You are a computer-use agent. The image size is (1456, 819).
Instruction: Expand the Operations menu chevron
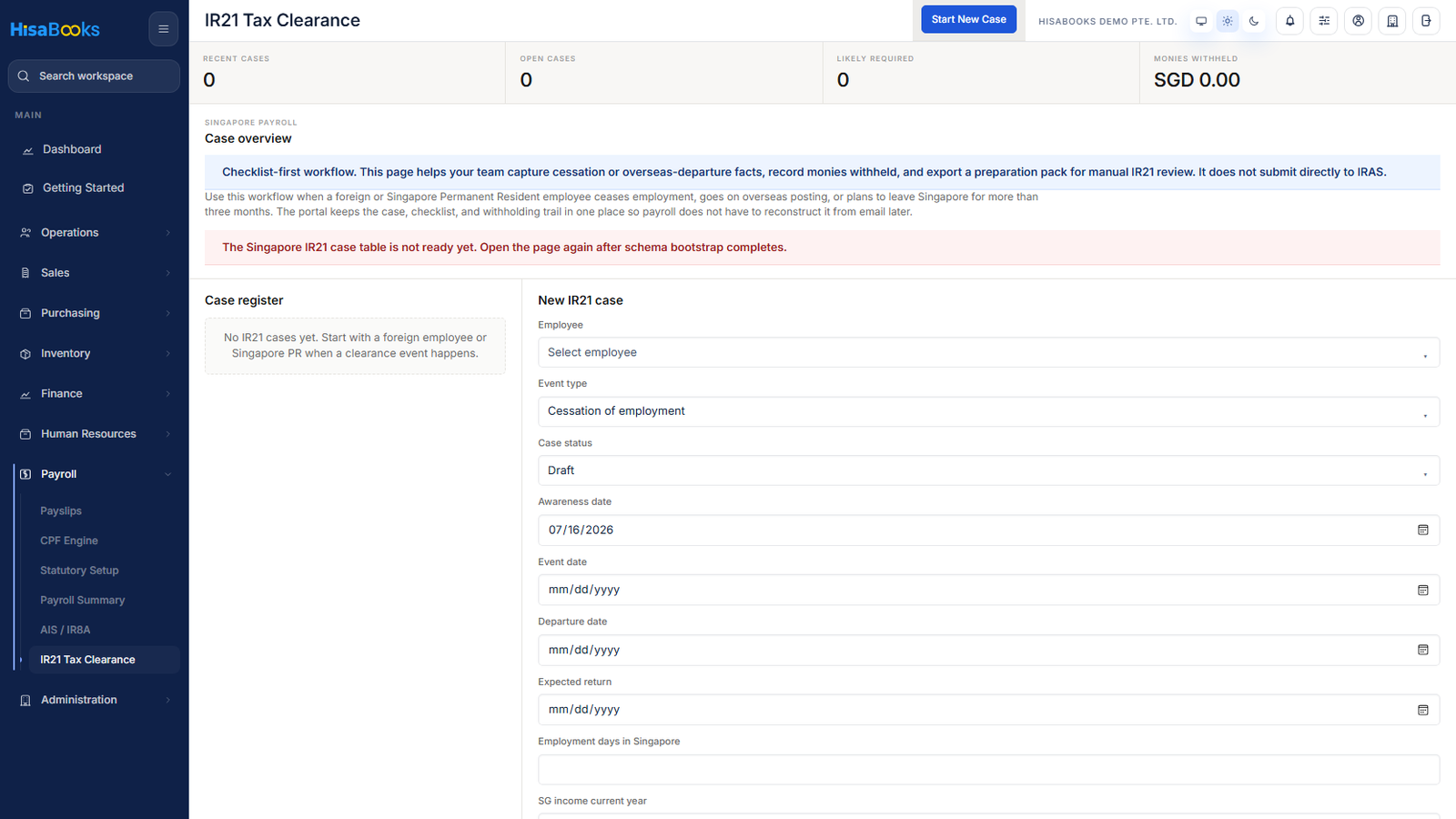(168, 233)
